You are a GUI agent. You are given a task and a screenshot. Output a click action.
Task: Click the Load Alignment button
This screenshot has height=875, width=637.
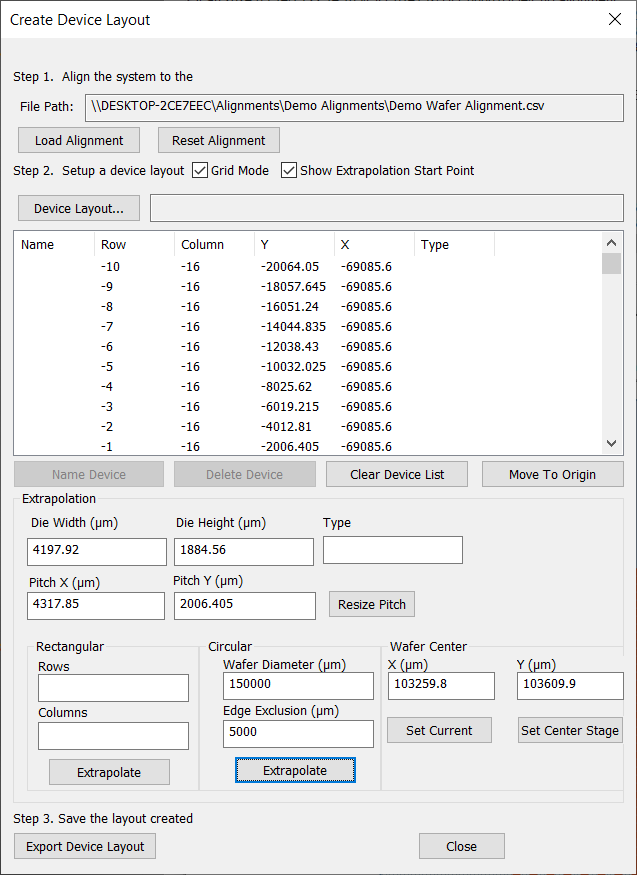79,140
